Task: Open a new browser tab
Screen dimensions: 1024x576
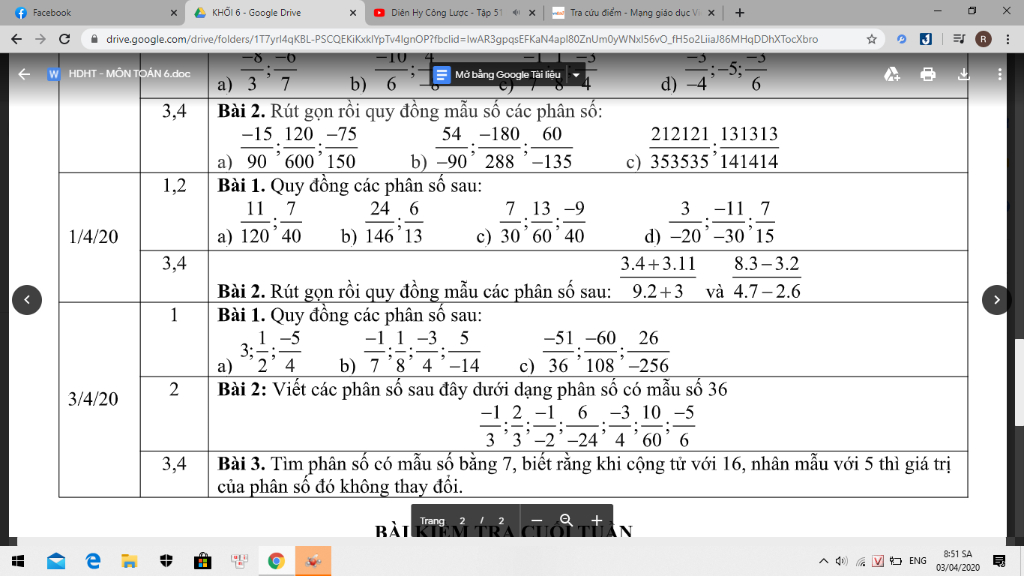Action: pos(739,12)
